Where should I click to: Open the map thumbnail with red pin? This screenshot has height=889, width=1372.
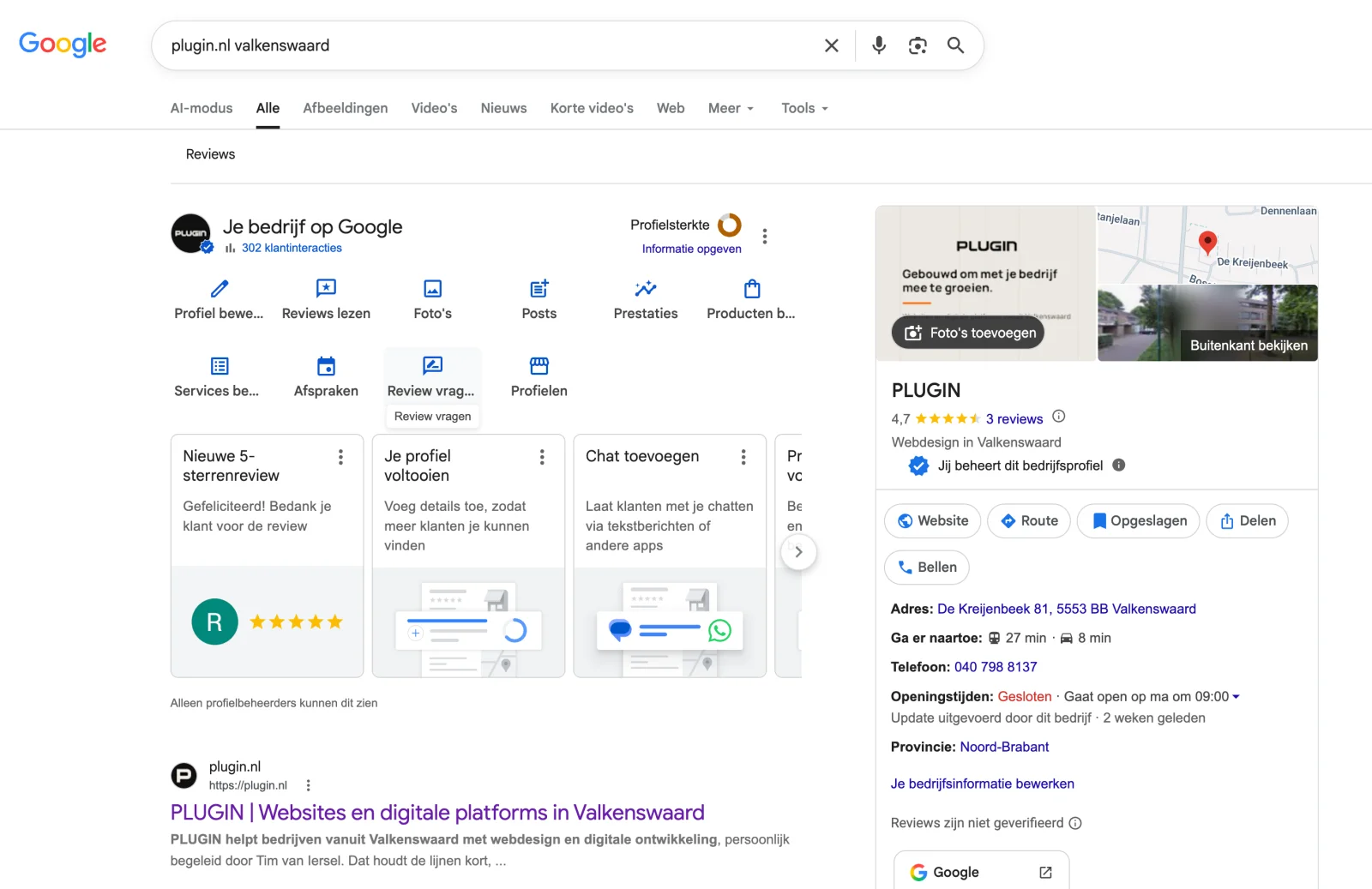point(1207,244)
